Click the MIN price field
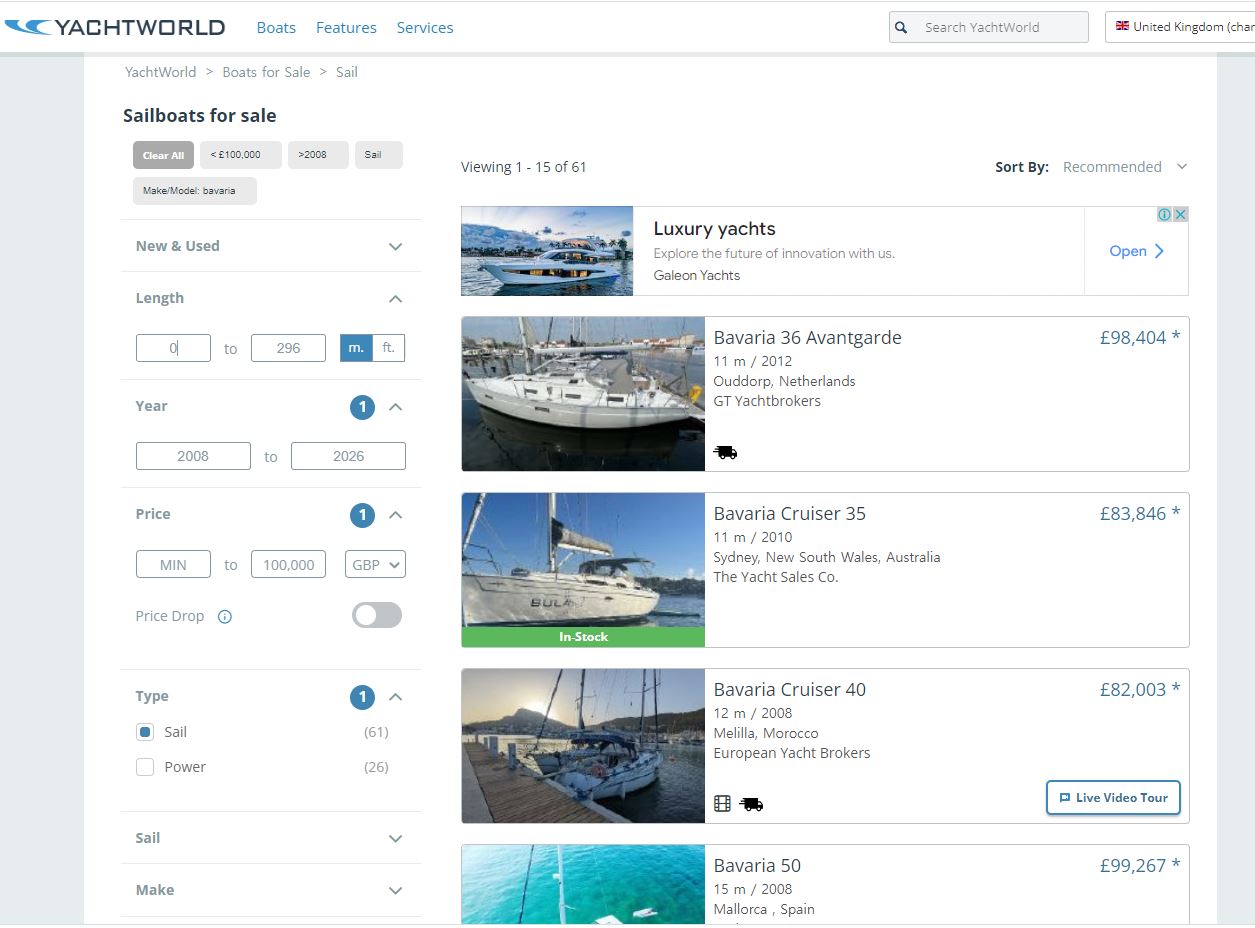1255x928 pixels. click(173, 564)
